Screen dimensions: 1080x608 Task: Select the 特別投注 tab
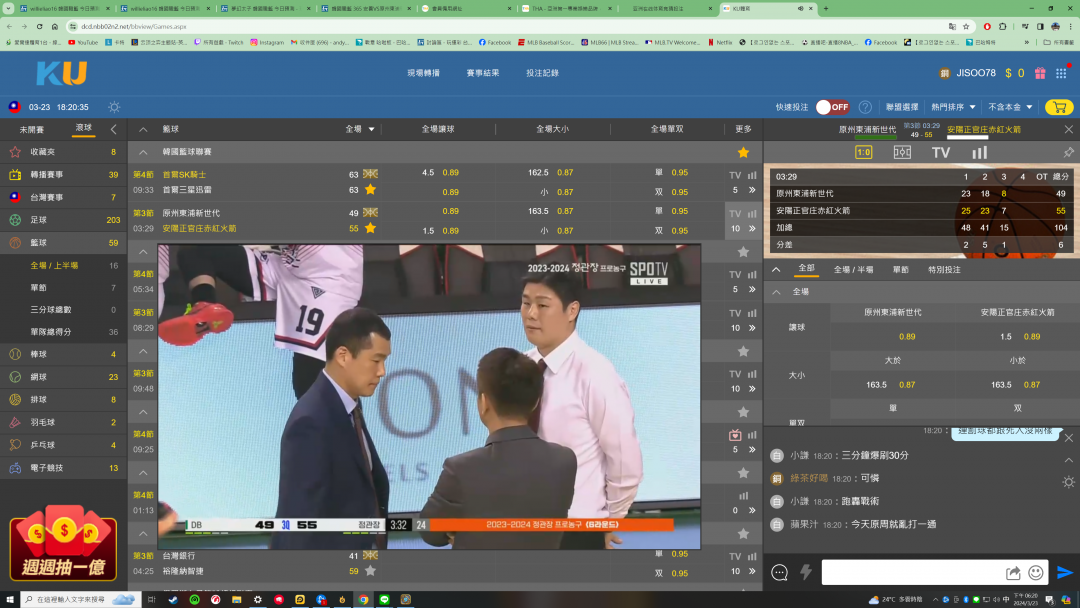[x=944, y=269]
